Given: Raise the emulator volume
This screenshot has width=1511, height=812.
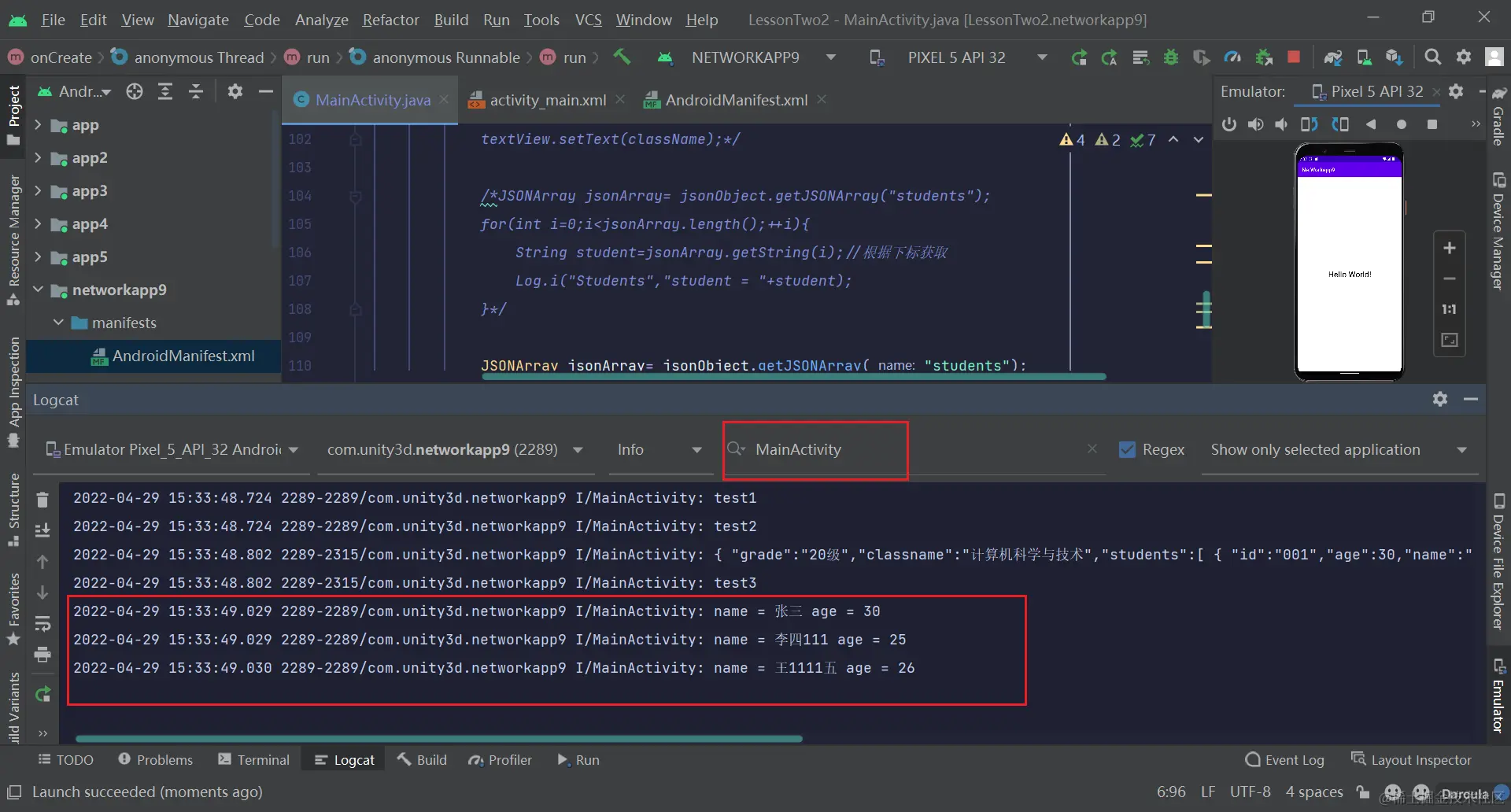Looking at the screenshot, I should coord(1256,124).
